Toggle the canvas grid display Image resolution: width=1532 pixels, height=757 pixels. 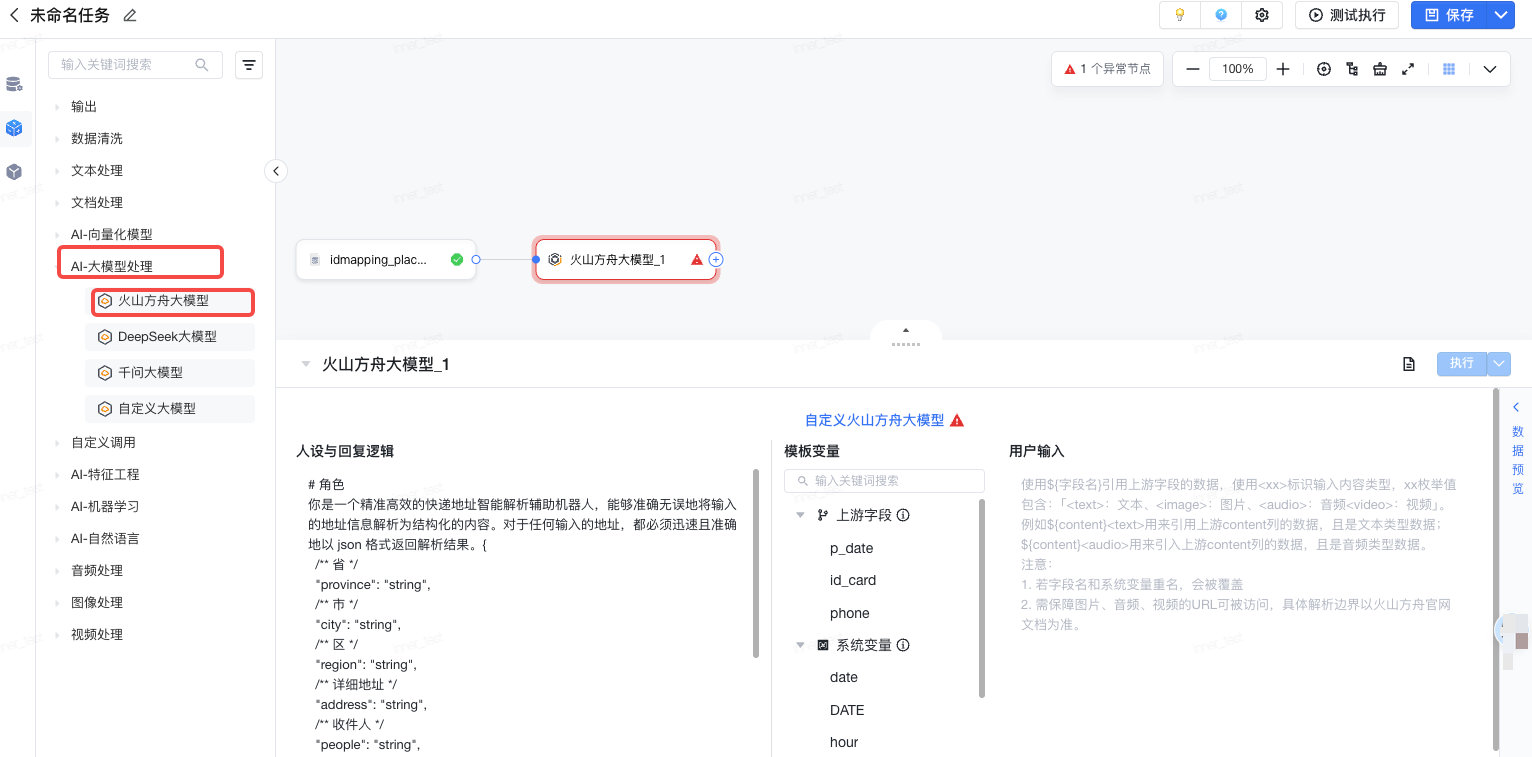click(x=1449, y=69)
